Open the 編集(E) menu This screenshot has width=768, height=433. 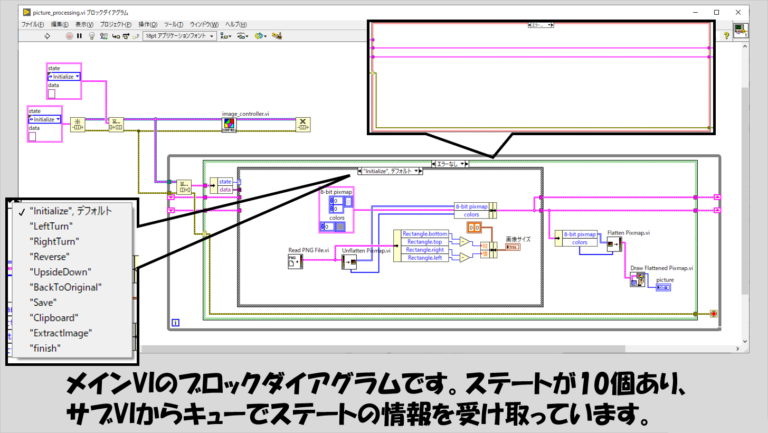tap(59, 24)
